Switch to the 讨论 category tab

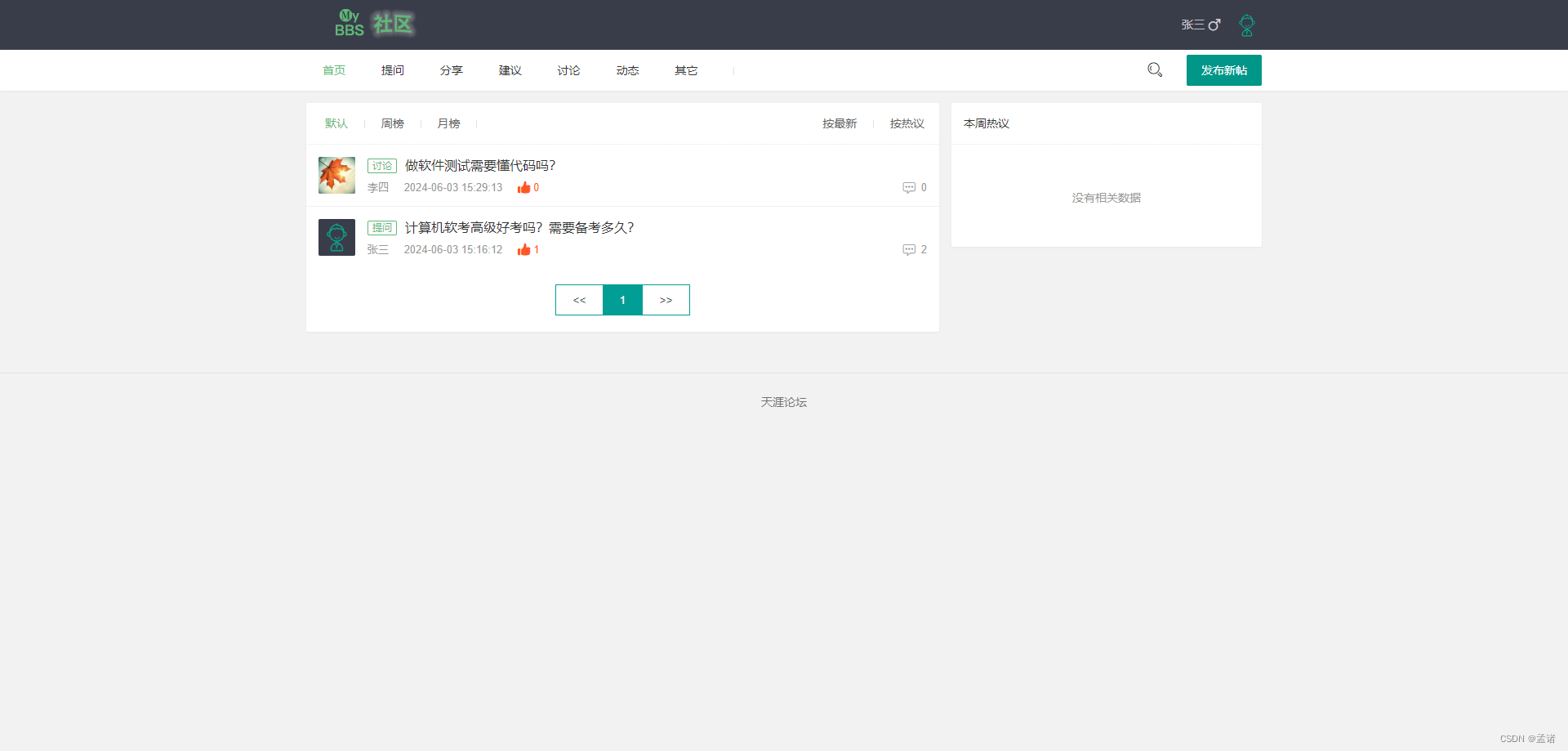point(568,70)
